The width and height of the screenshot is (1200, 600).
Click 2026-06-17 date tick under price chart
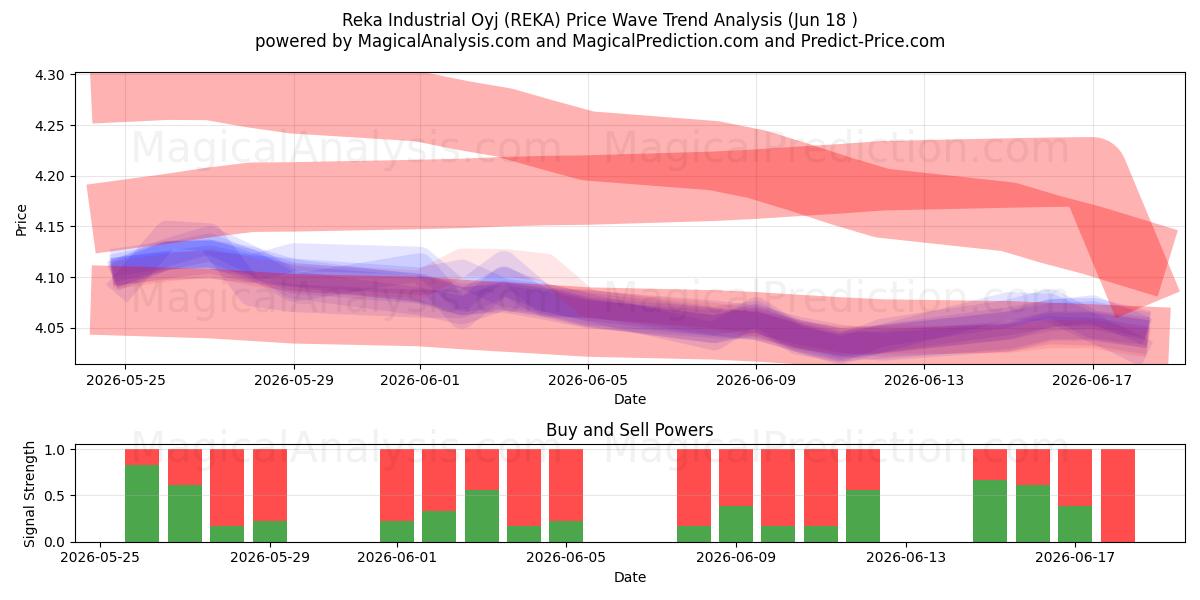point(1093,380)
